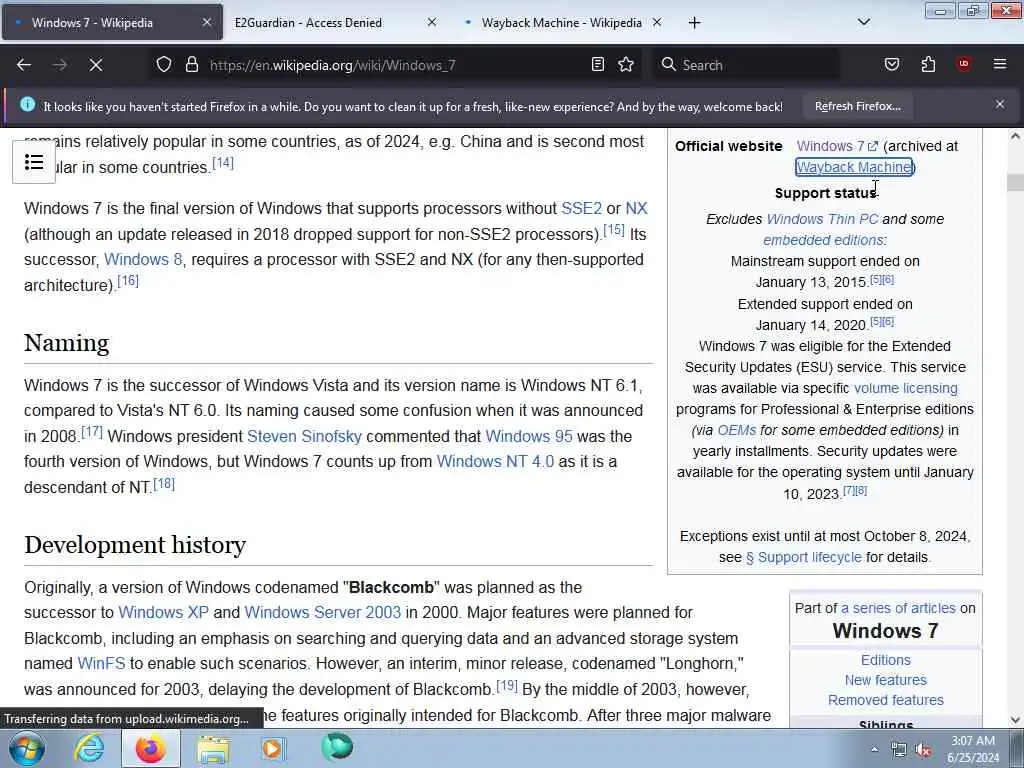Bookmark this page with the star
The height and width of the screenshot is (768, 1024).
coord(626,65)
